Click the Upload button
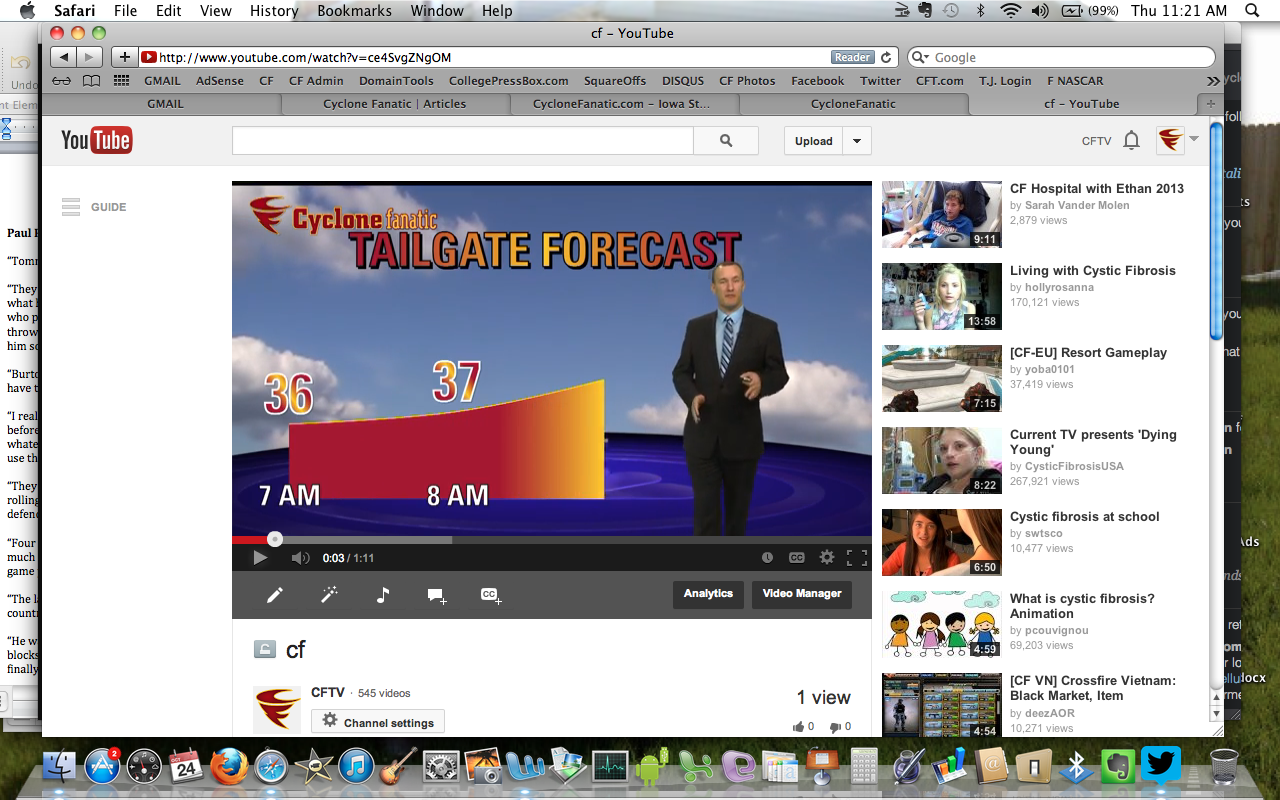Image resolution: width=1280 pixels, height=800 pixels. pyautogui.click(x=813, y=141)
